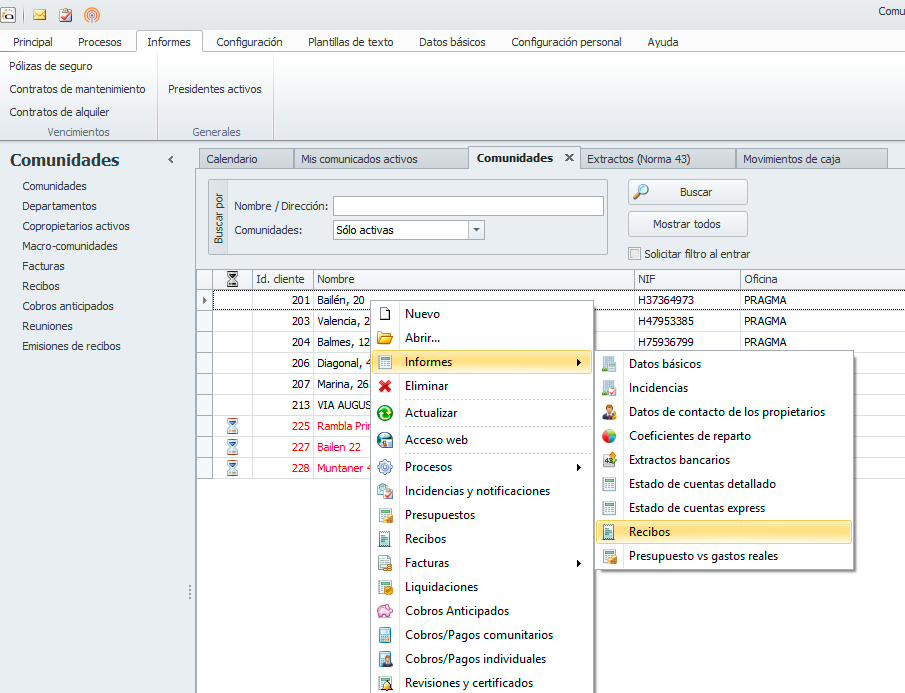Expand the Facturas submenu arrow

coord(578,563)
